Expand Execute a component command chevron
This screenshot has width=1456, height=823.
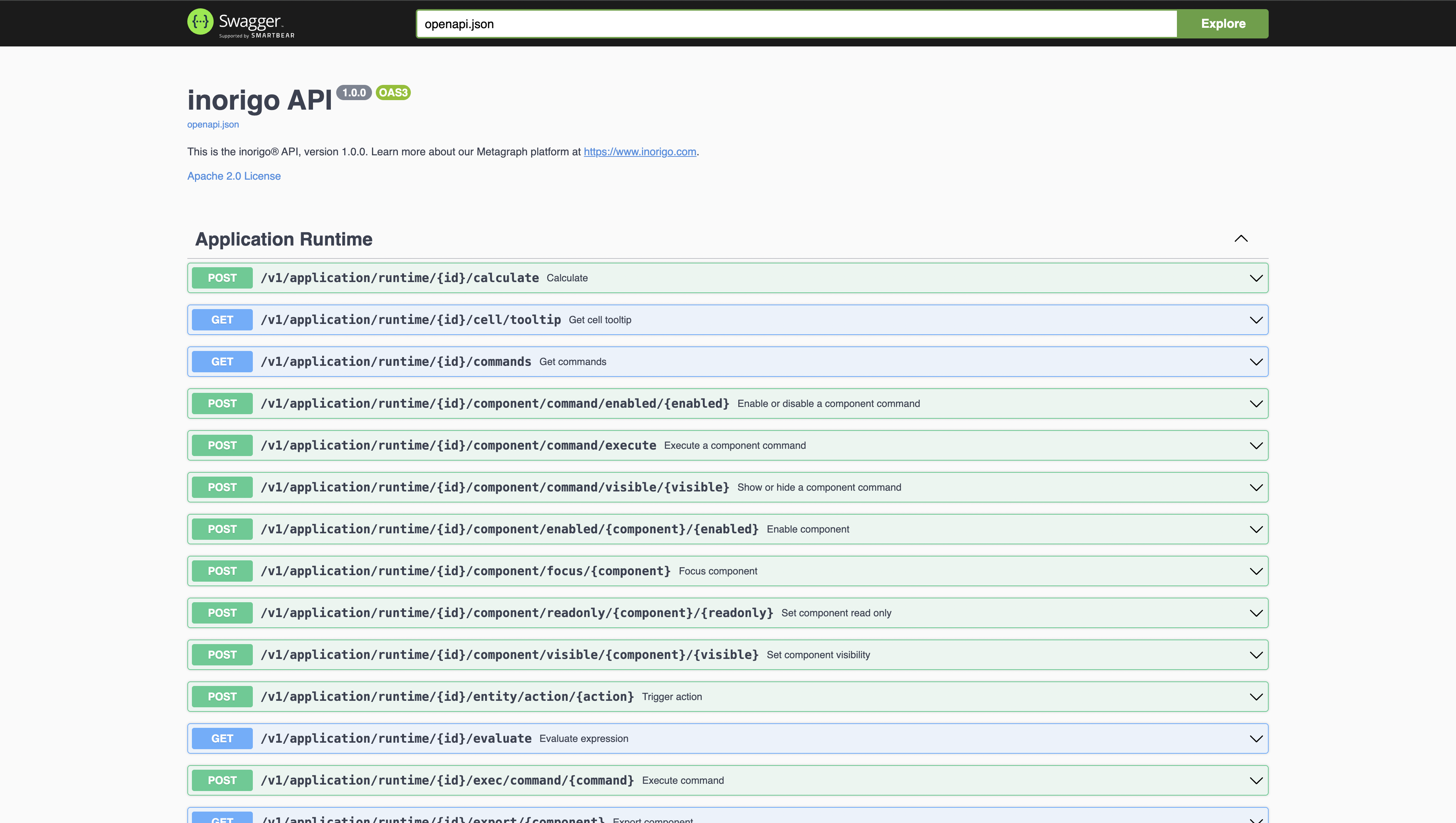(x=1256, y=445)
